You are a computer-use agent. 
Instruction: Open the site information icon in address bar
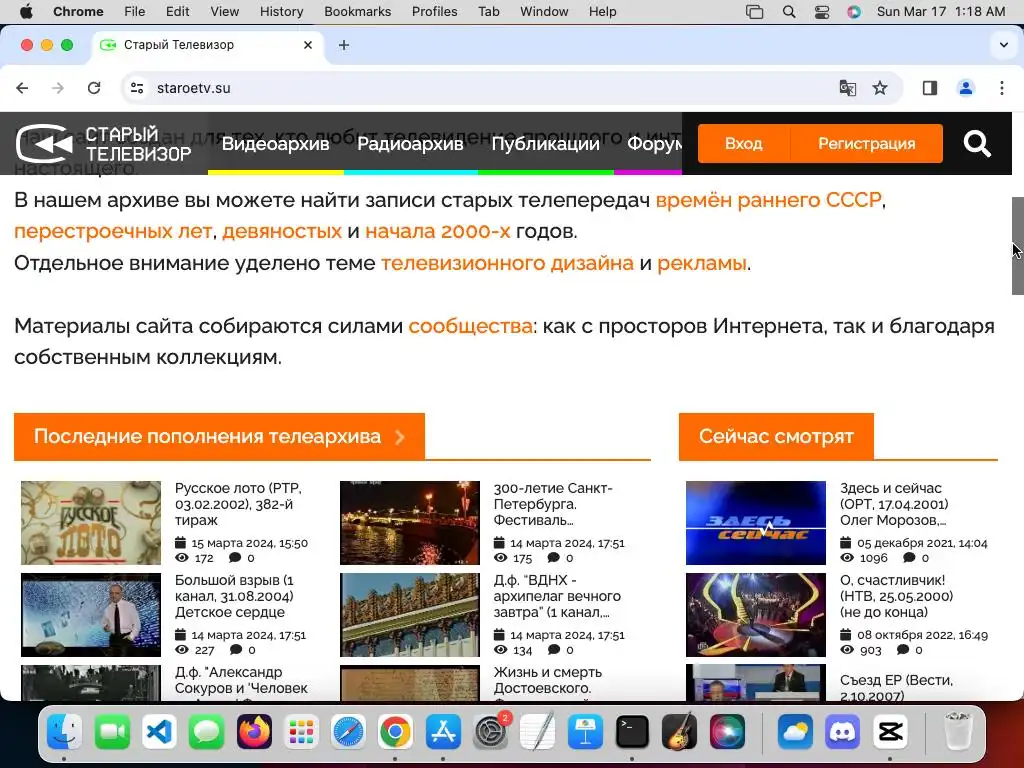click(x=136, y=88)
